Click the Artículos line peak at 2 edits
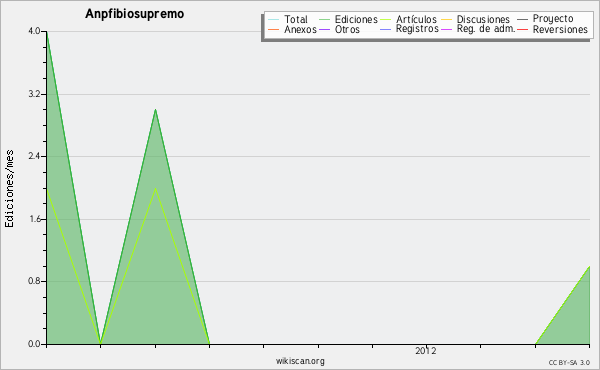600x370 pixels. click(155, 188)
